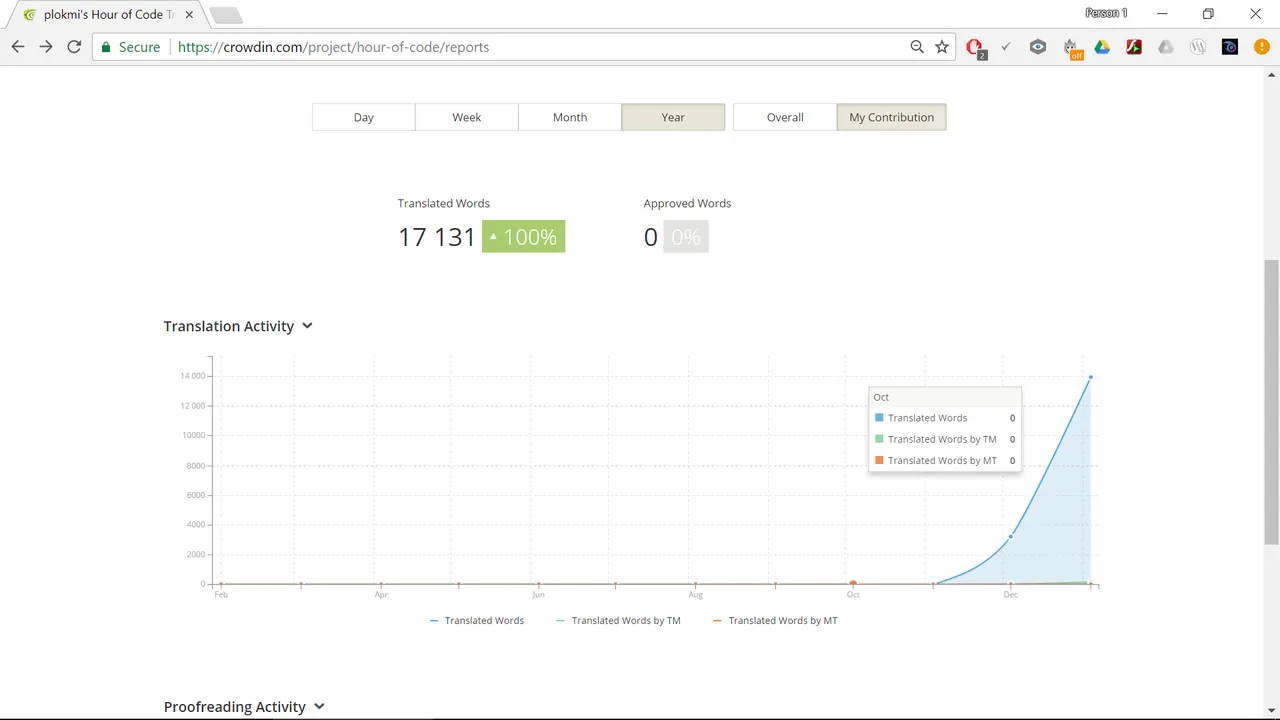Screen dimensions: 1280x720
Task: Open the extension icon with 'off' badge
Action: click(1071, 48)
